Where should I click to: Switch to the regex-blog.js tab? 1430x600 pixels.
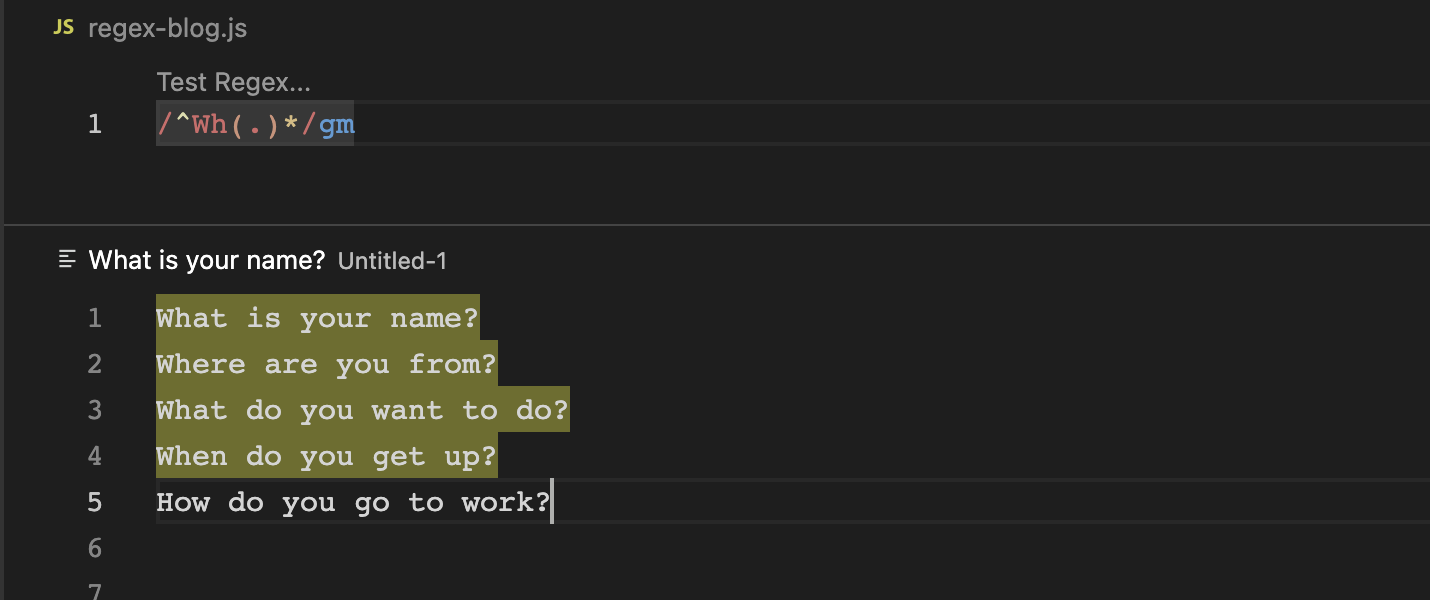167,29
